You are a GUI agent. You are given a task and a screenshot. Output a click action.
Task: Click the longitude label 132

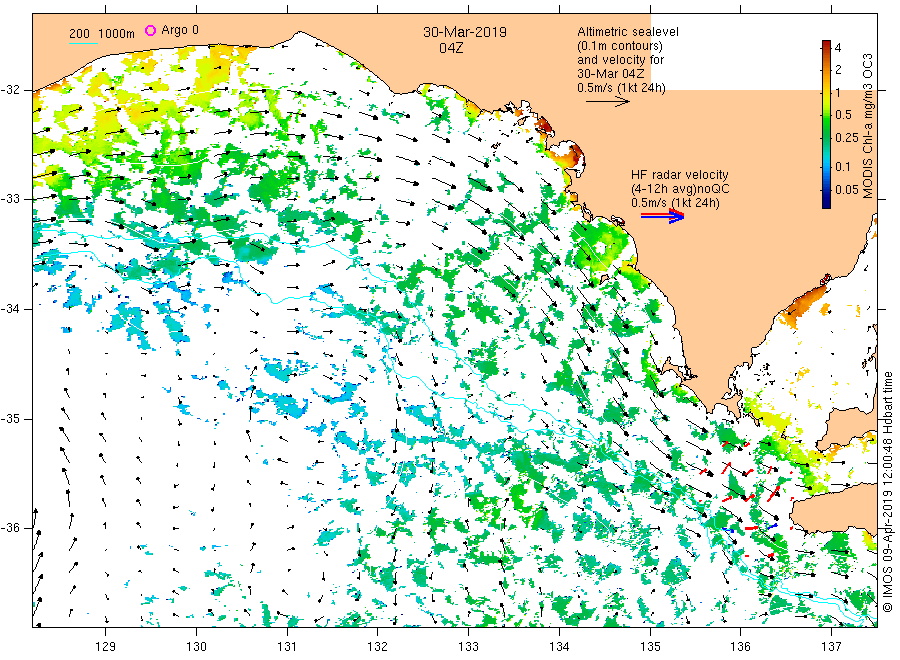(x=378, y=647)
